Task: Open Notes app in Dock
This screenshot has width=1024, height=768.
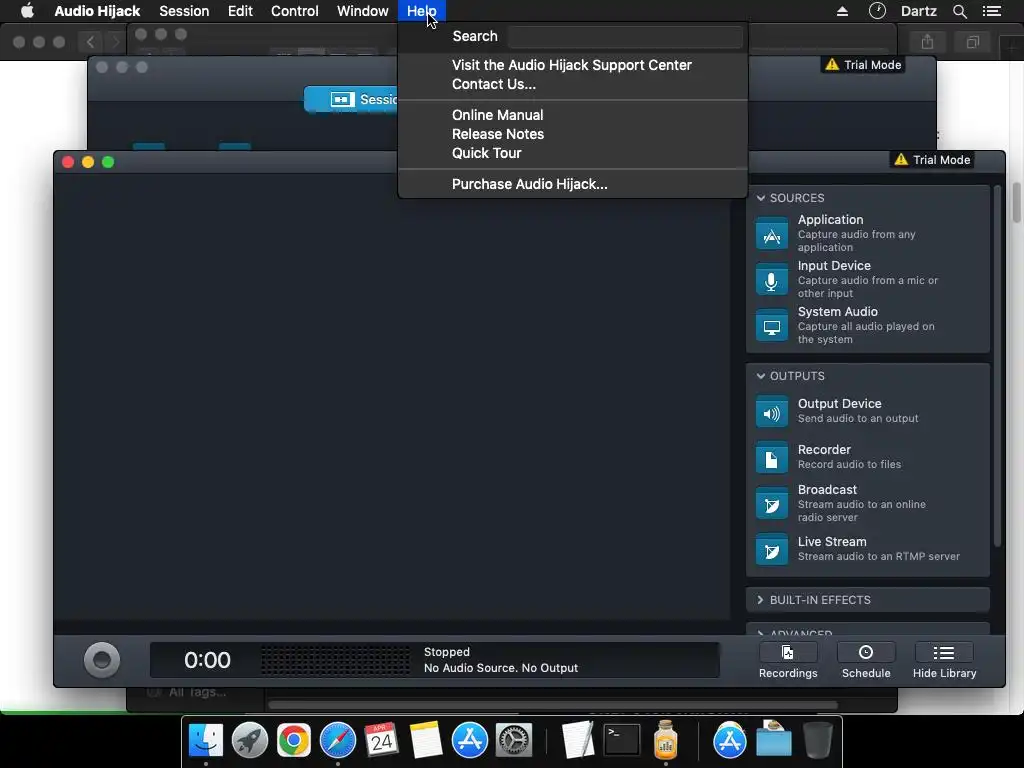Action: [x=426, y=741]
